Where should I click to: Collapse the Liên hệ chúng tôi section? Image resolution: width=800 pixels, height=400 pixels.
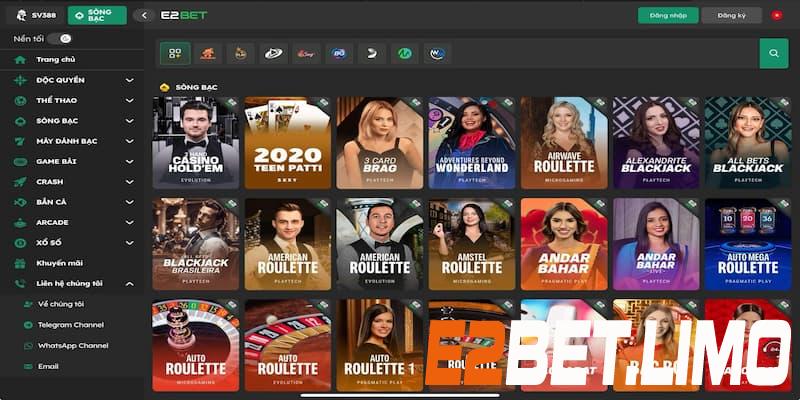click(x=130, y=284)
